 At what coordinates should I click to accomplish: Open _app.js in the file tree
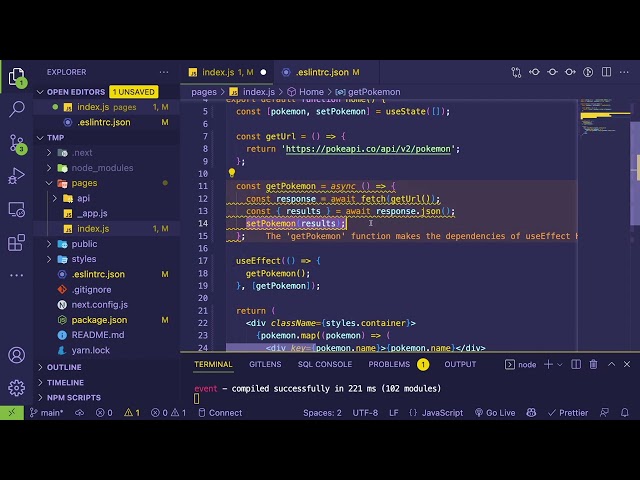[x=93, y=213]
